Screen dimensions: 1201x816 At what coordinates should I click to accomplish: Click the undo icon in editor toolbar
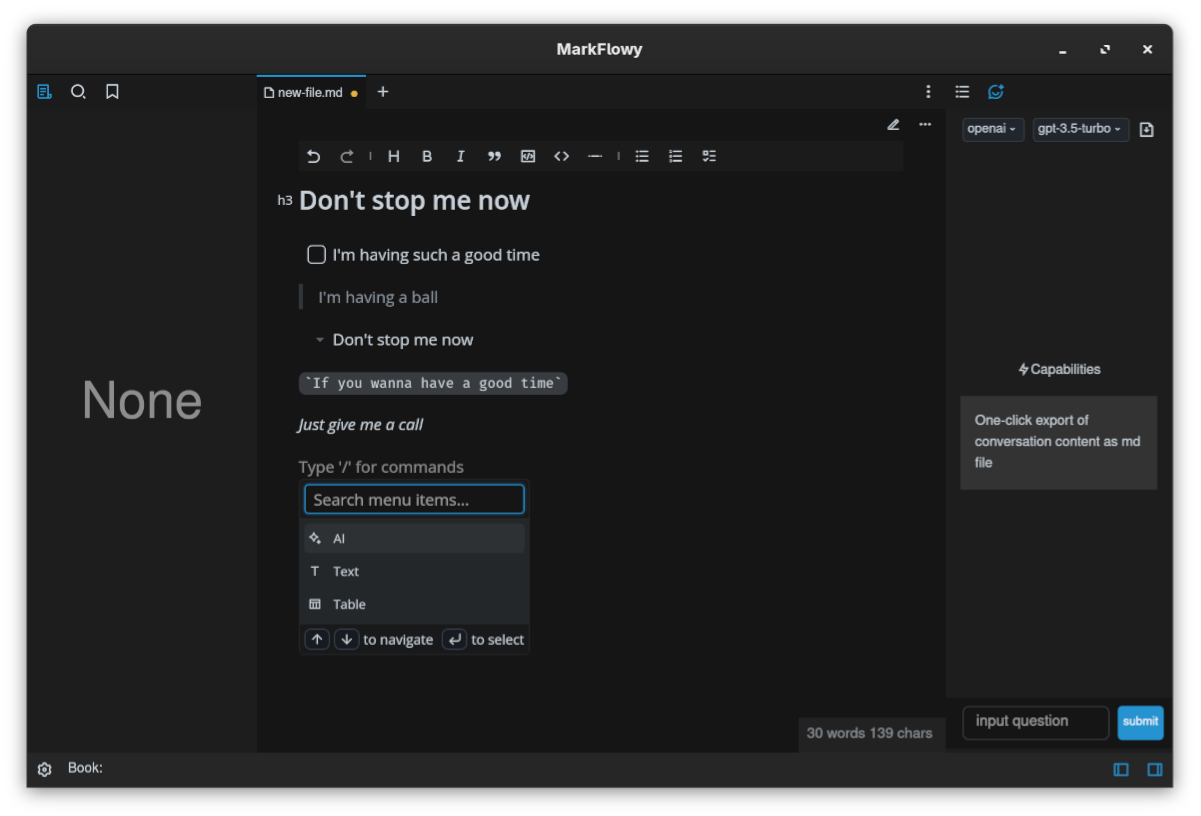[313, 156]
